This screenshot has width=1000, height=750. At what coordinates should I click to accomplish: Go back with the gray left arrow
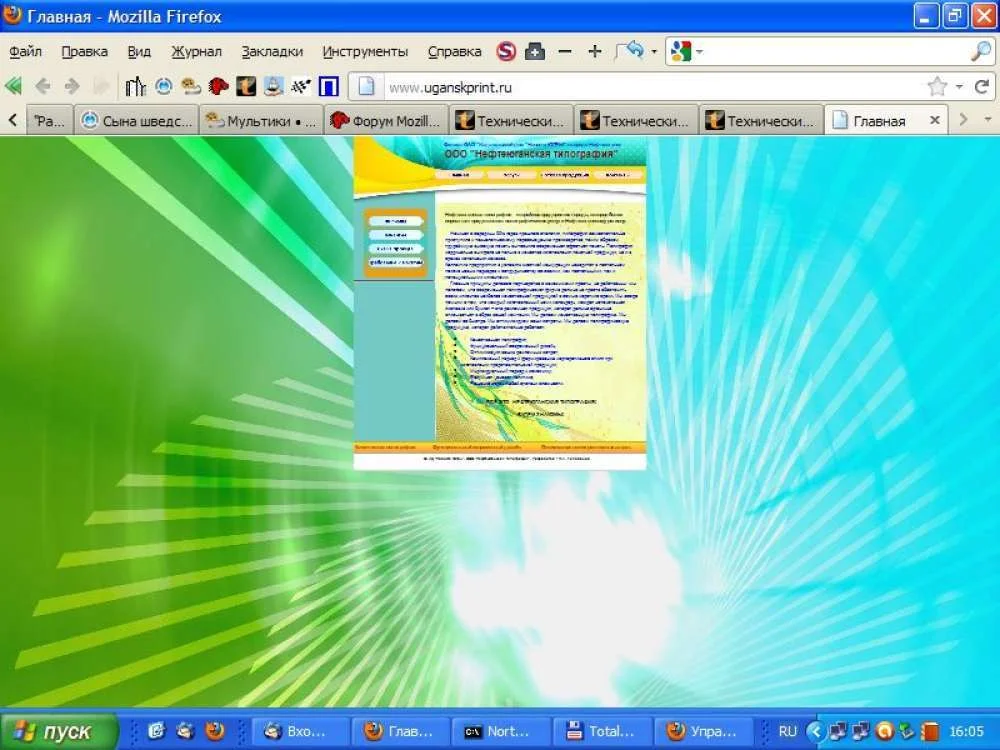coord(43,86)
